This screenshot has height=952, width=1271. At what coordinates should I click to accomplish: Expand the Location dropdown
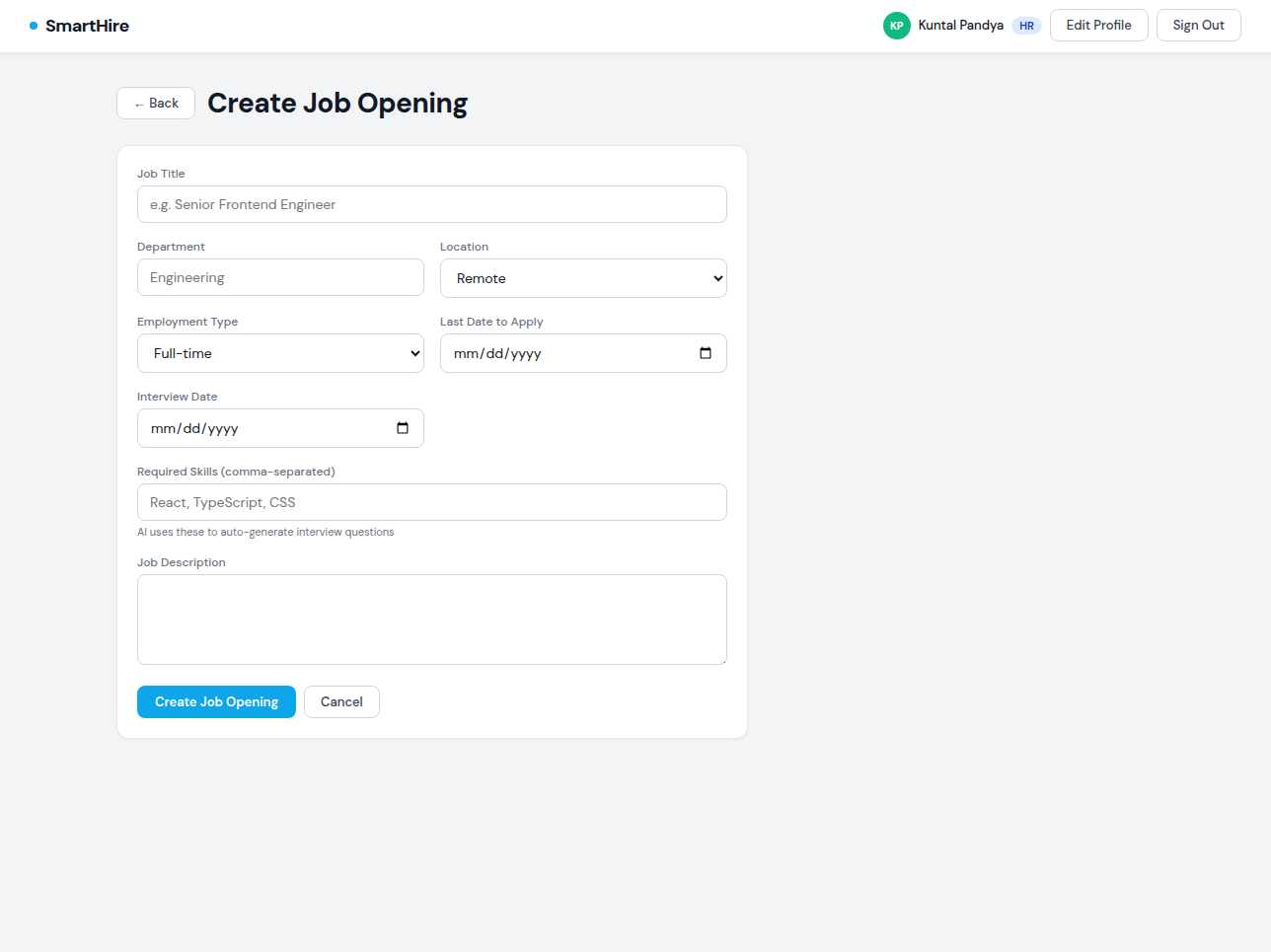[x=583, y=278]
